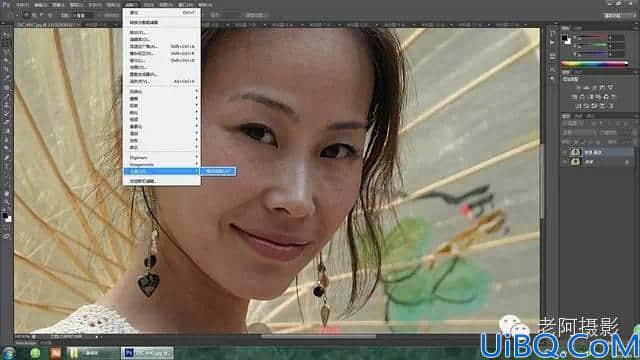Screen dimensions: 640x360
Task: Choose the Shift+Ctrl+X Liquify entry
Action: click(162, 60)
